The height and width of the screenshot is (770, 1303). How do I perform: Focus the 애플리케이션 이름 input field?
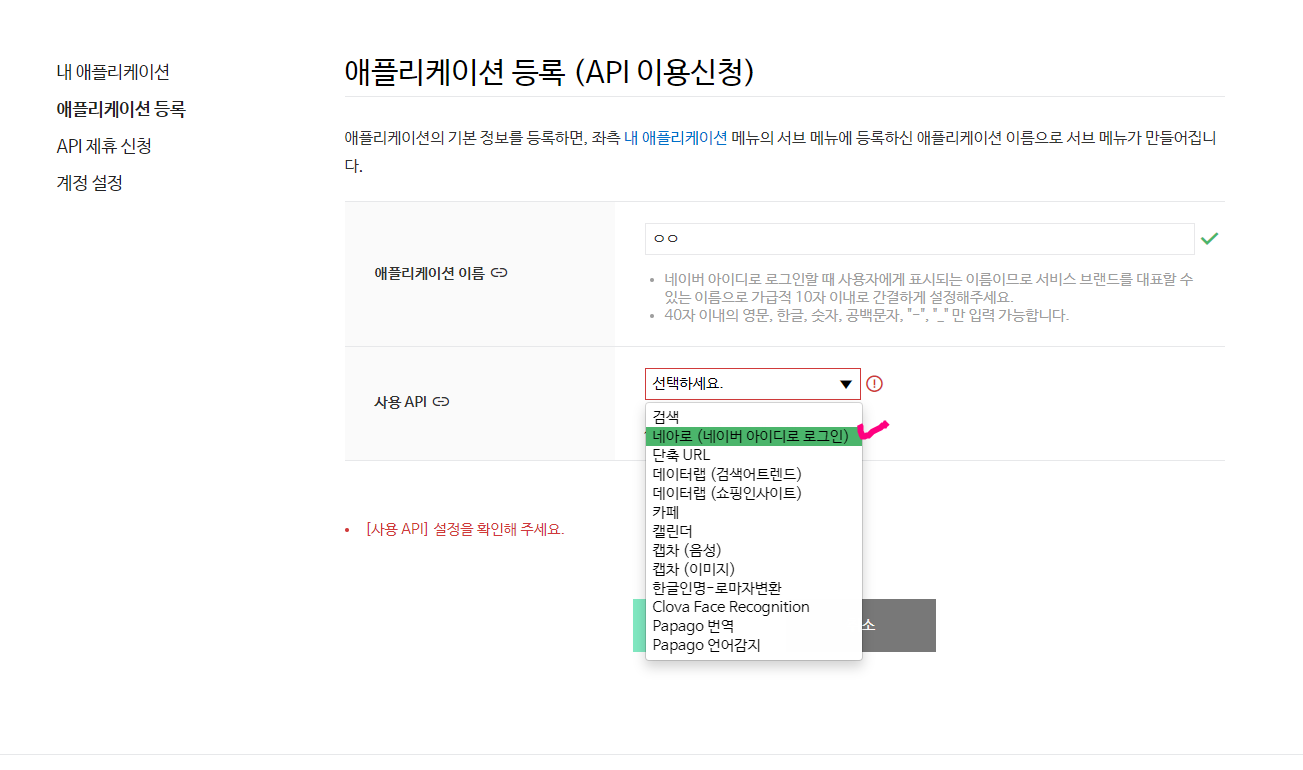[x=919, y=239]
